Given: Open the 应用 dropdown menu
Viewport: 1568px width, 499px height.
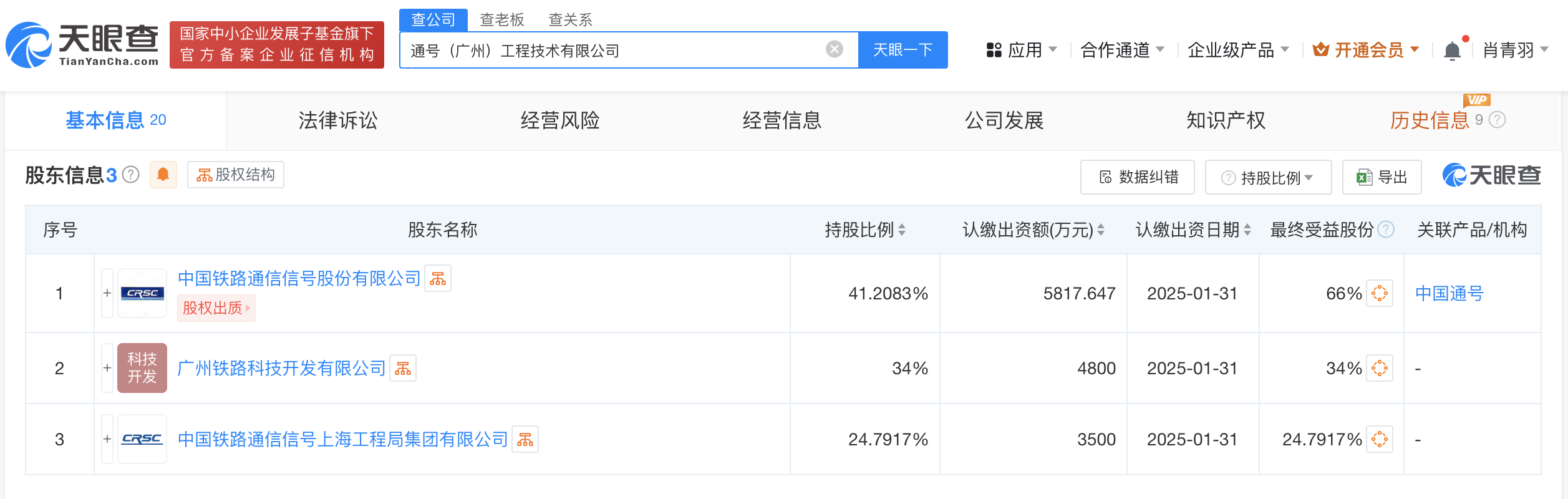Looking at the screenshot, I should 1022,50.
